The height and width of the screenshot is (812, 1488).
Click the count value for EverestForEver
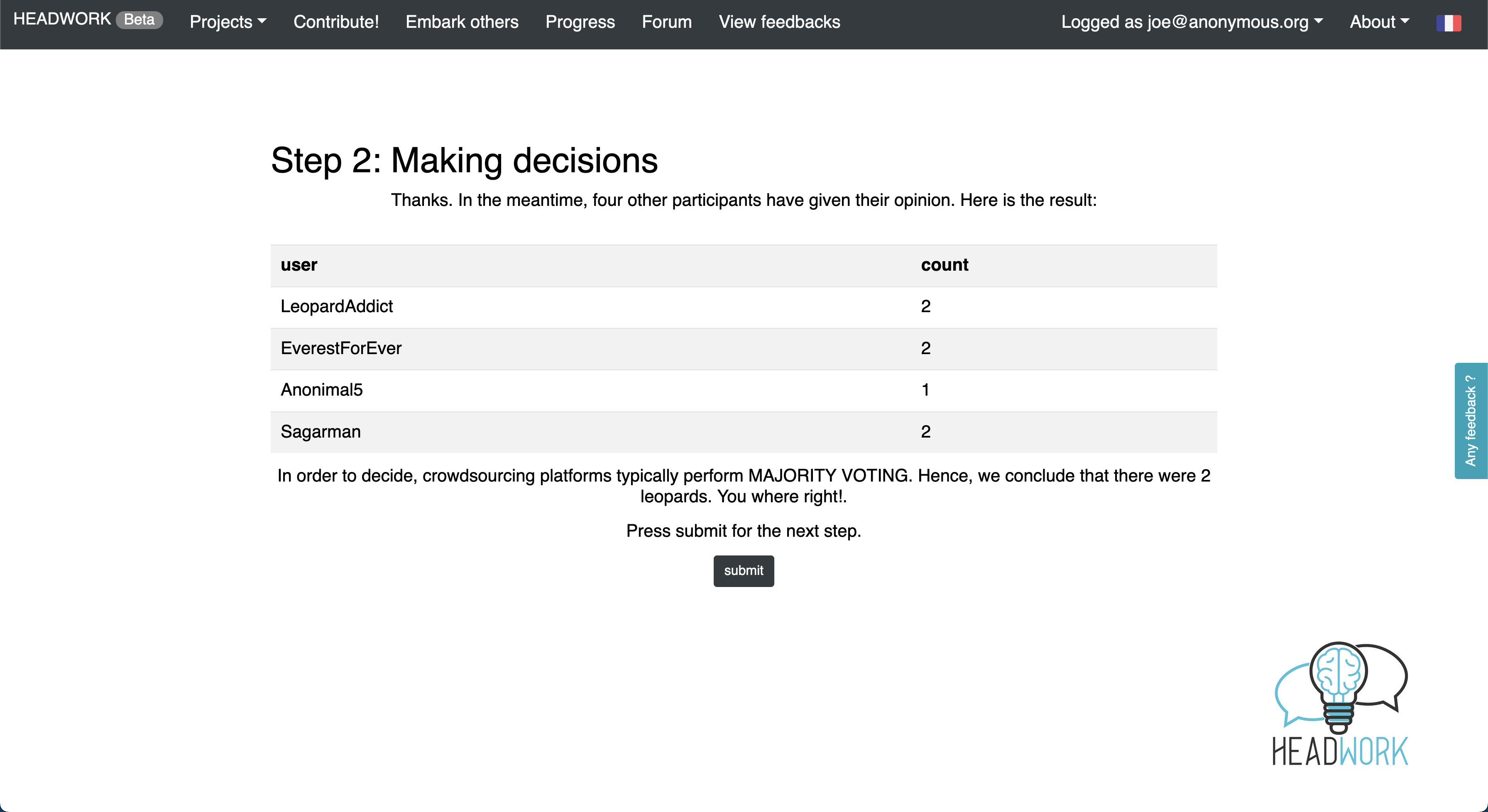click(x=925, y=348)
